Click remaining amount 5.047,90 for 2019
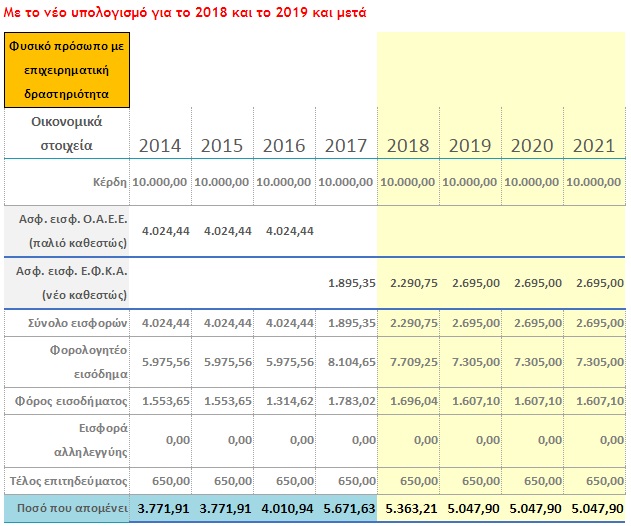631x526 pixels. click(x=473, y=509)
